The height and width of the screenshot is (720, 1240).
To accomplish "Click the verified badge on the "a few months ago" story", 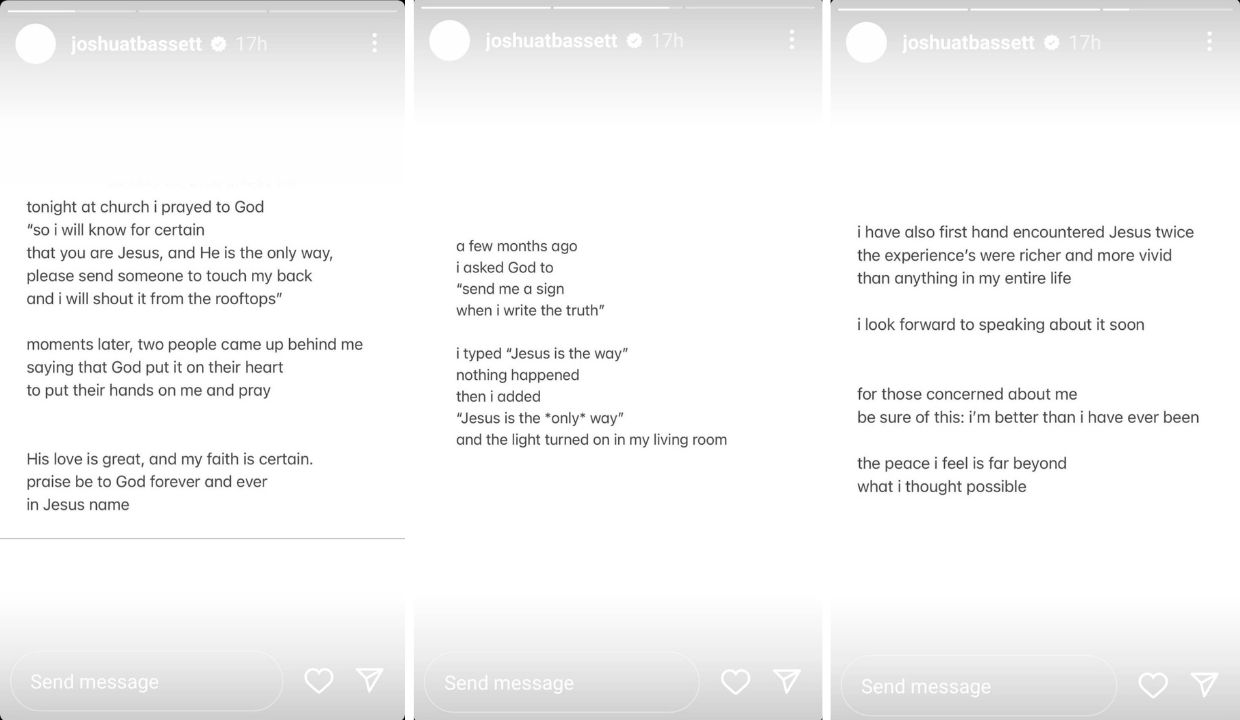I will coord(634,41).
